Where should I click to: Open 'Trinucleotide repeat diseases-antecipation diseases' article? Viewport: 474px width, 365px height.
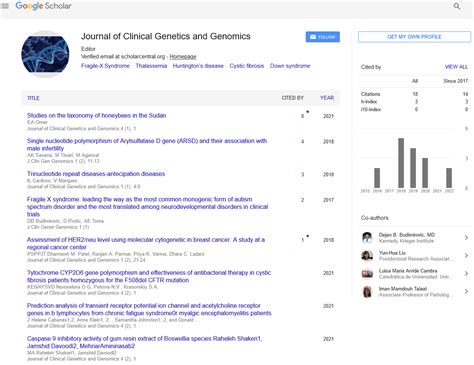[96, 174]
